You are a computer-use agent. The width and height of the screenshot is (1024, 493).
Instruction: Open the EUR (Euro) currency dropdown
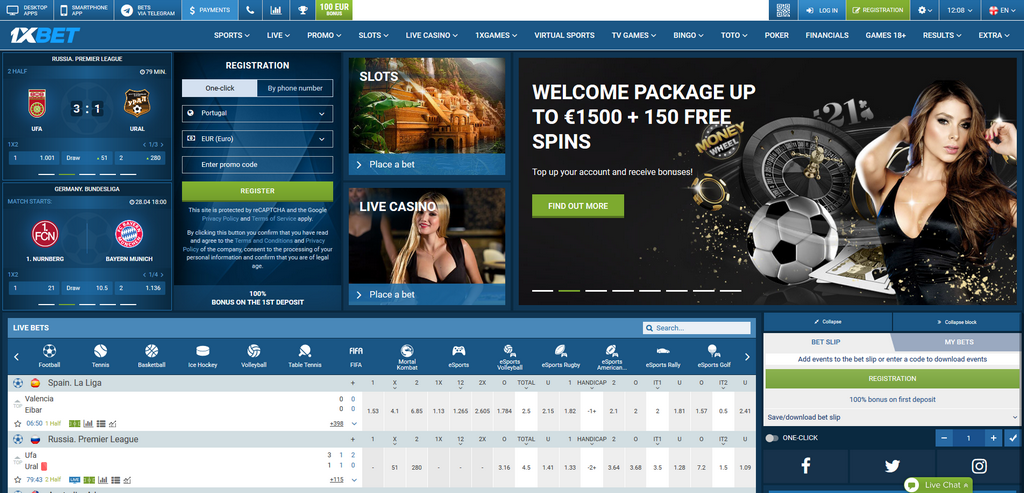click(257, 139)
